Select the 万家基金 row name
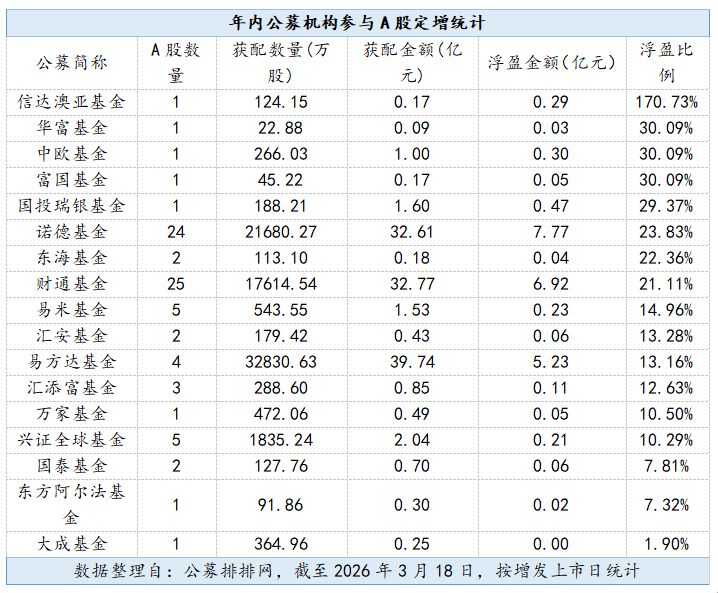 point(71,415)
